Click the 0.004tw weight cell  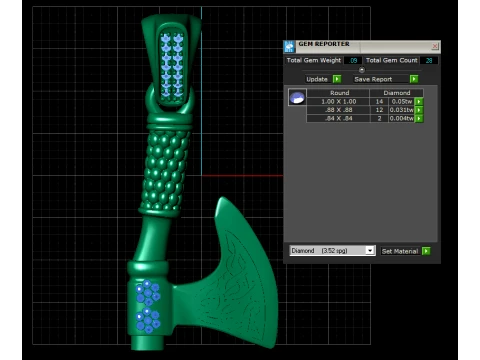pos(401,118)
